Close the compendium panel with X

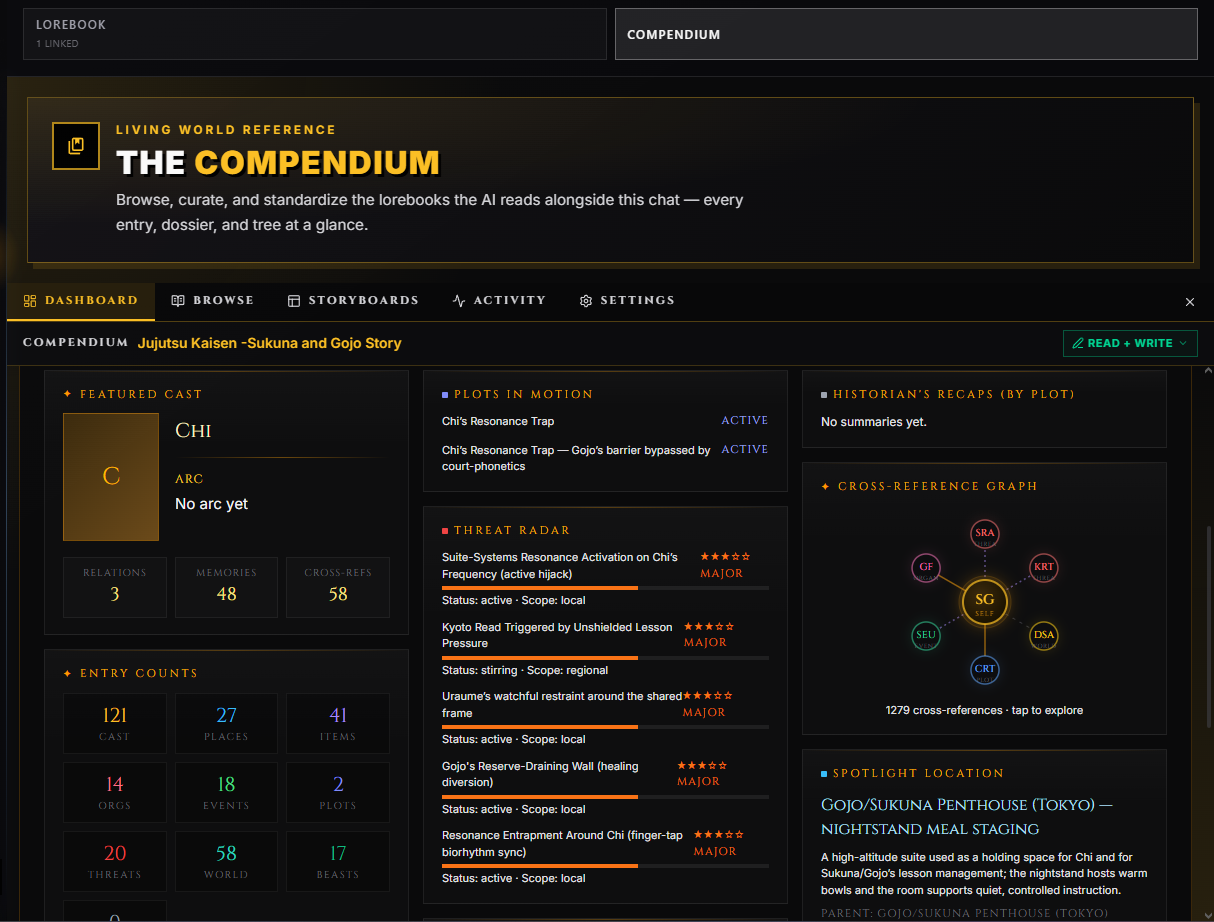pos(1190,302)
